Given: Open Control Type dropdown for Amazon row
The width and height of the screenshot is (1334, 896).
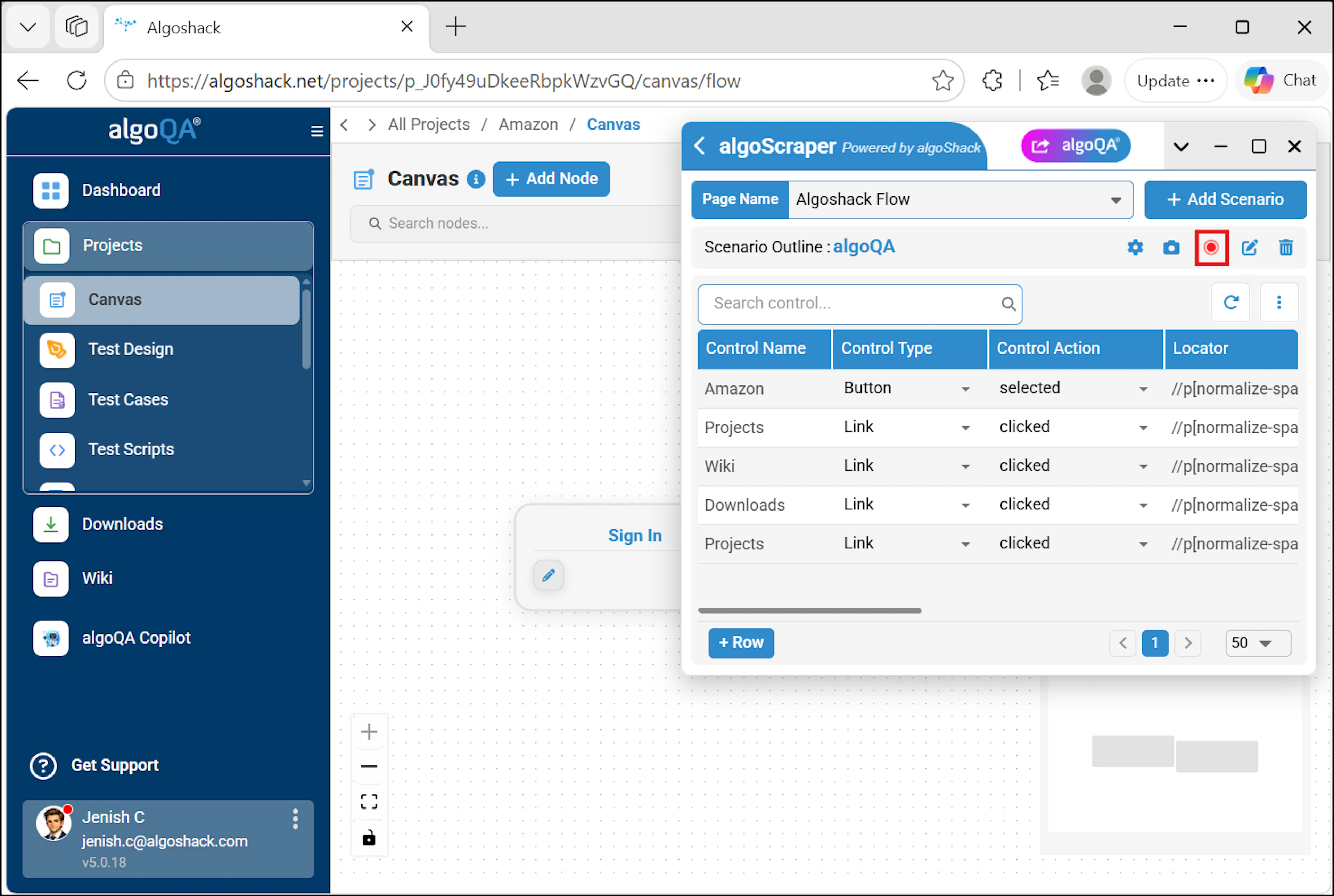Looking at the screenshot, I should click(965, 389).
